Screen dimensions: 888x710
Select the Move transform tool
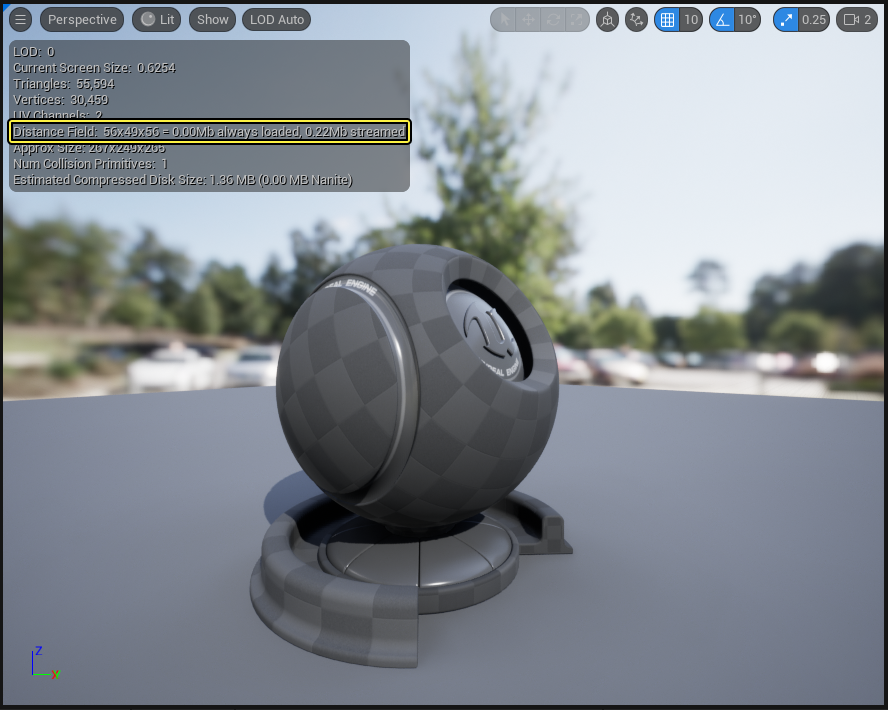[x=530, y=19]
